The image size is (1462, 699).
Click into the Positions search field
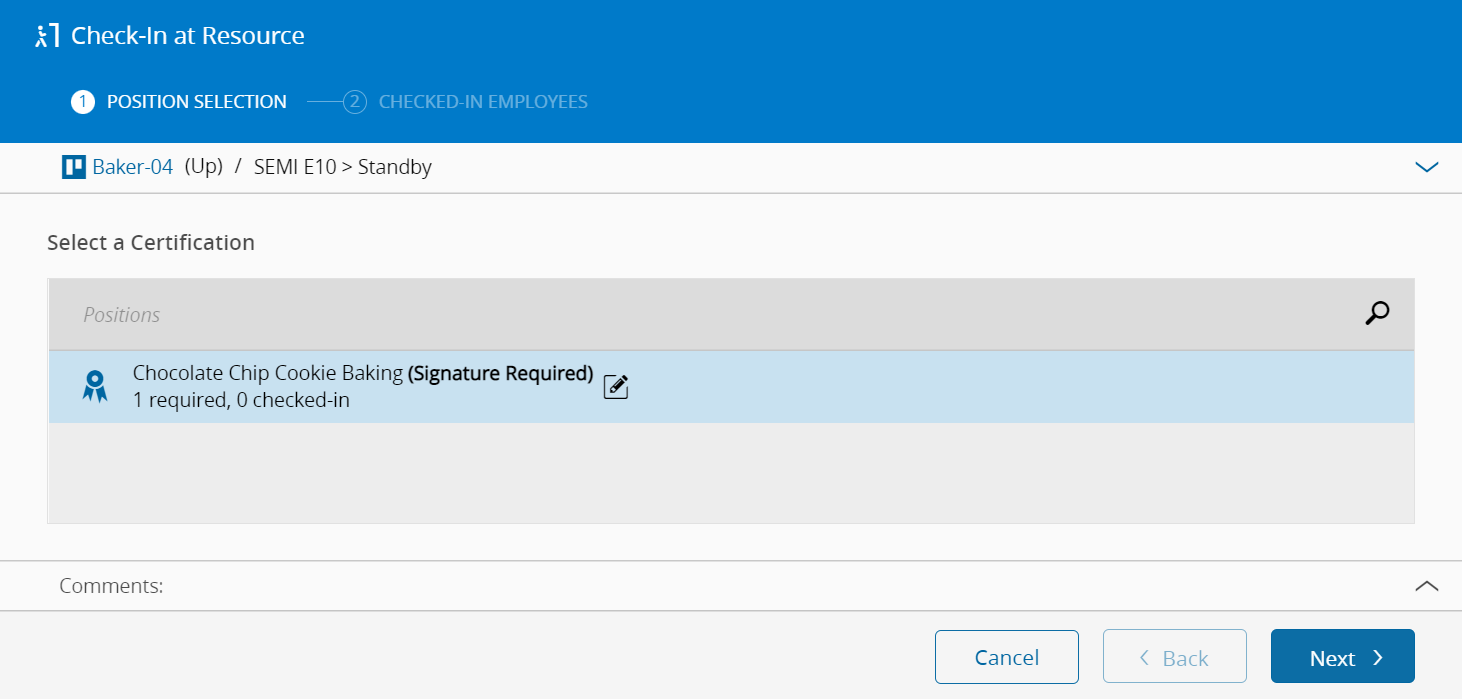tap(700, 314)
